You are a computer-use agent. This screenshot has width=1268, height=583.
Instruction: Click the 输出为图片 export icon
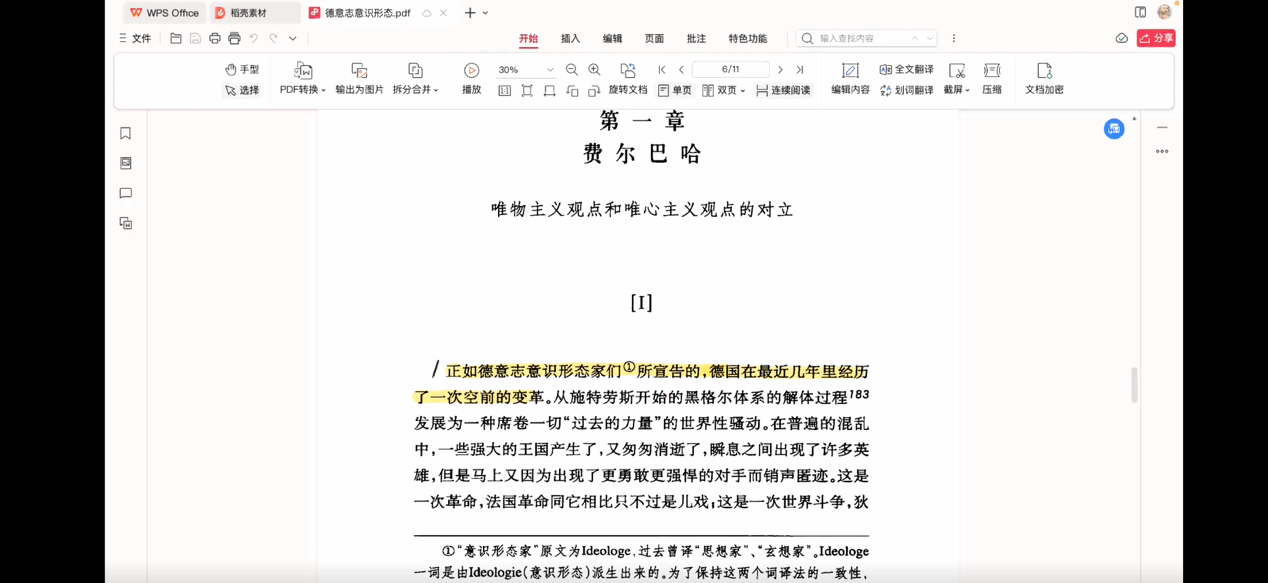pyautogui.click(x=359, y=71)
